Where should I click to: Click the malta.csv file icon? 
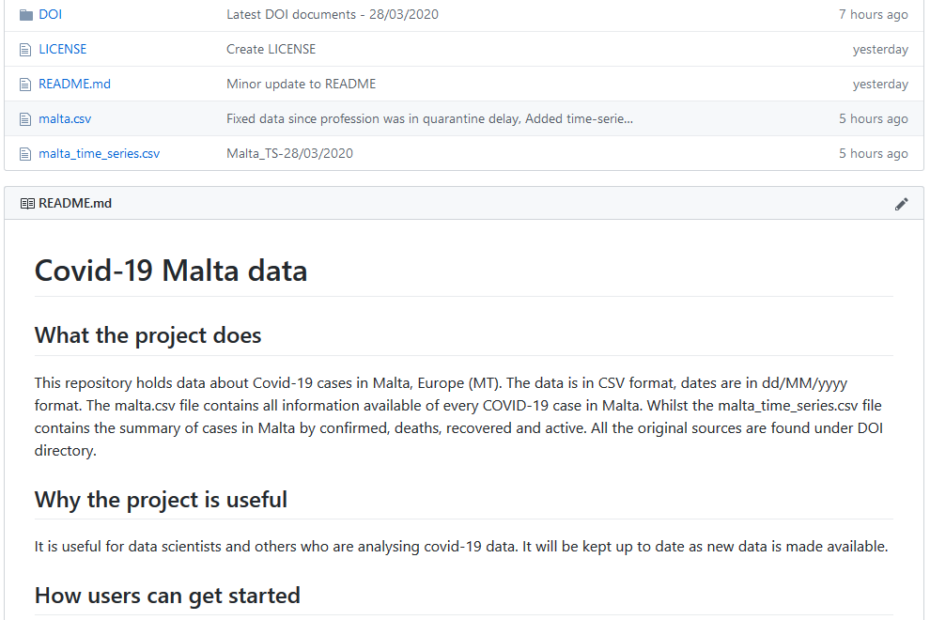pos(26,119)
